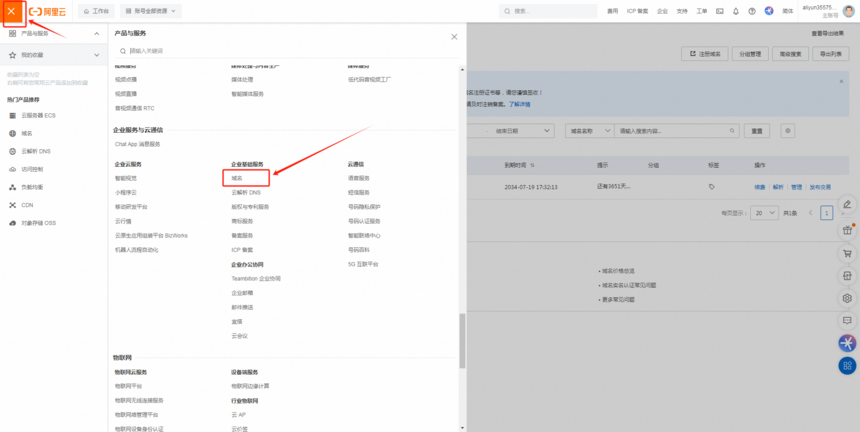Image resolution: width=860 pixels, height=432 pixels.
Task: Open the notifications bell
Action: [735, 11]
